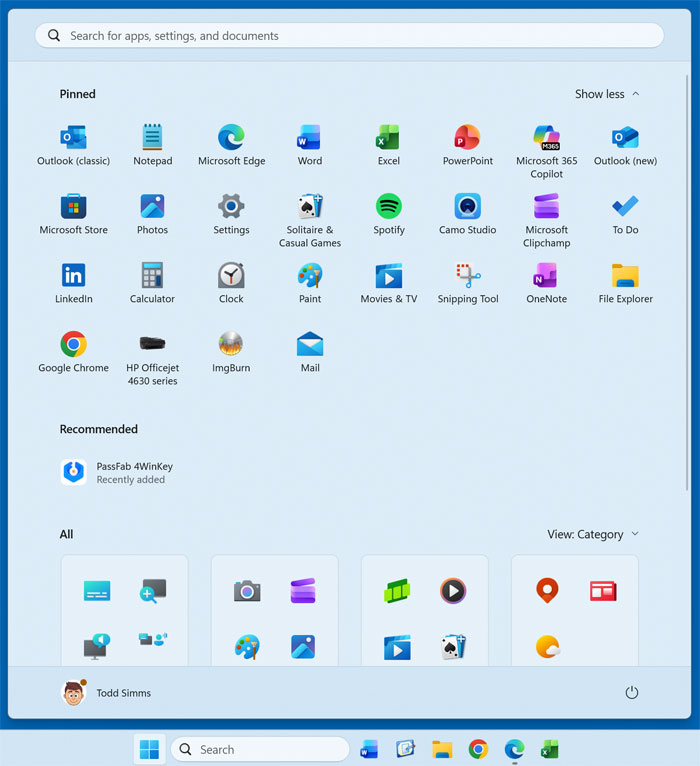Open the Clock app
This screenshot has height=766, width=700.
click(231, 283)
